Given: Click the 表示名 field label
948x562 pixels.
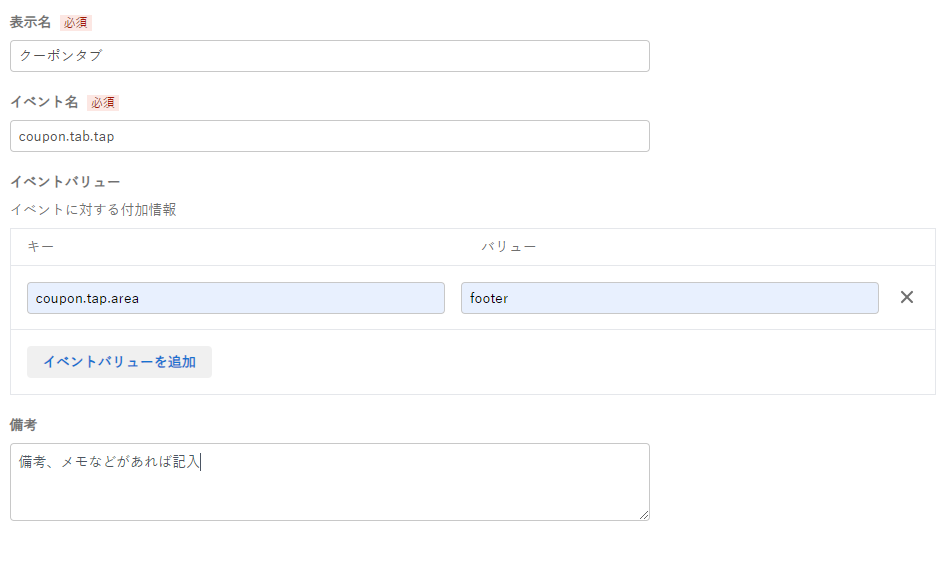Looking at the screenshot, I should pos(30,22).
